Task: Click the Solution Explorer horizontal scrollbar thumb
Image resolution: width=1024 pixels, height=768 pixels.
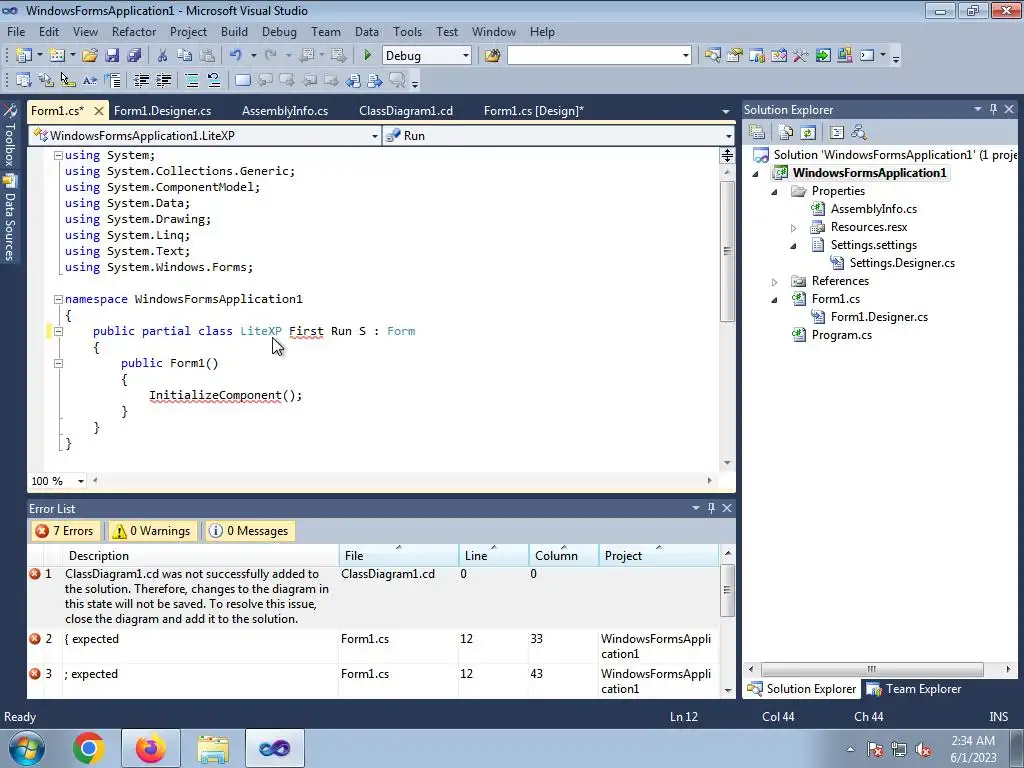Action: pyautogui.click(x=872, y=669)
